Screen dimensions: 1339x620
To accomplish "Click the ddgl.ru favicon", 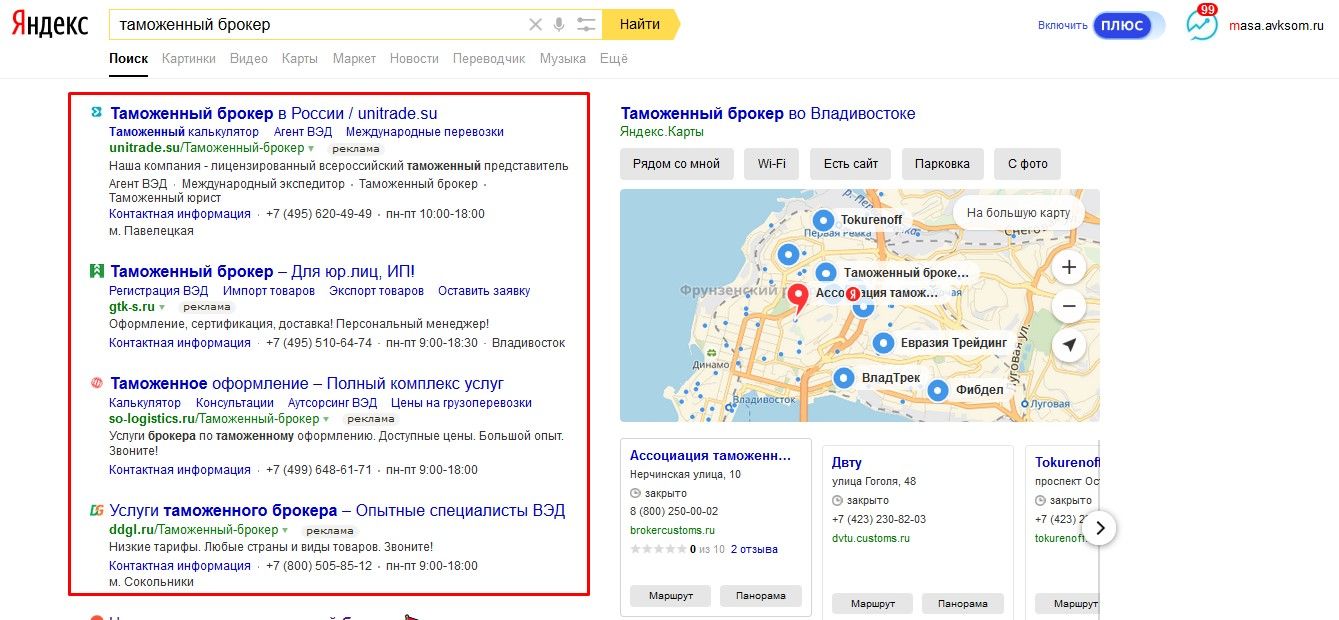I will pos(96,510).
